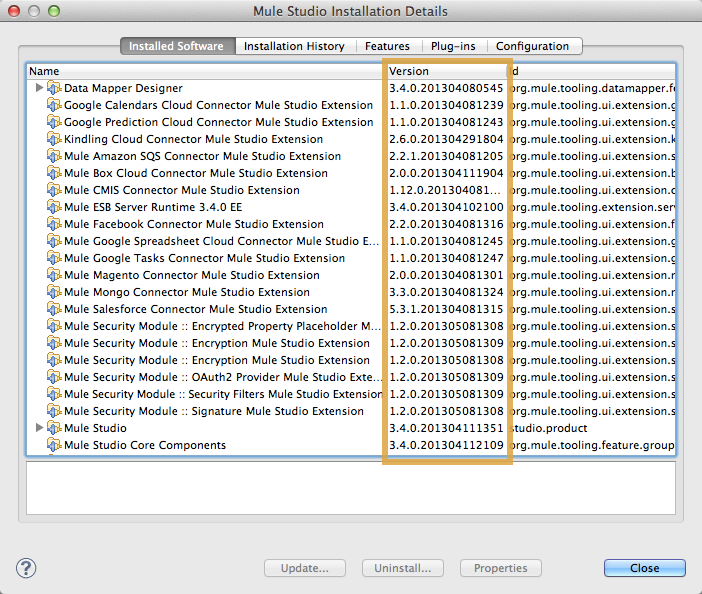The width and height of the screenshot is (702, 594).
Task: Click the help question mark icon
Action: (x=27, y=568)
